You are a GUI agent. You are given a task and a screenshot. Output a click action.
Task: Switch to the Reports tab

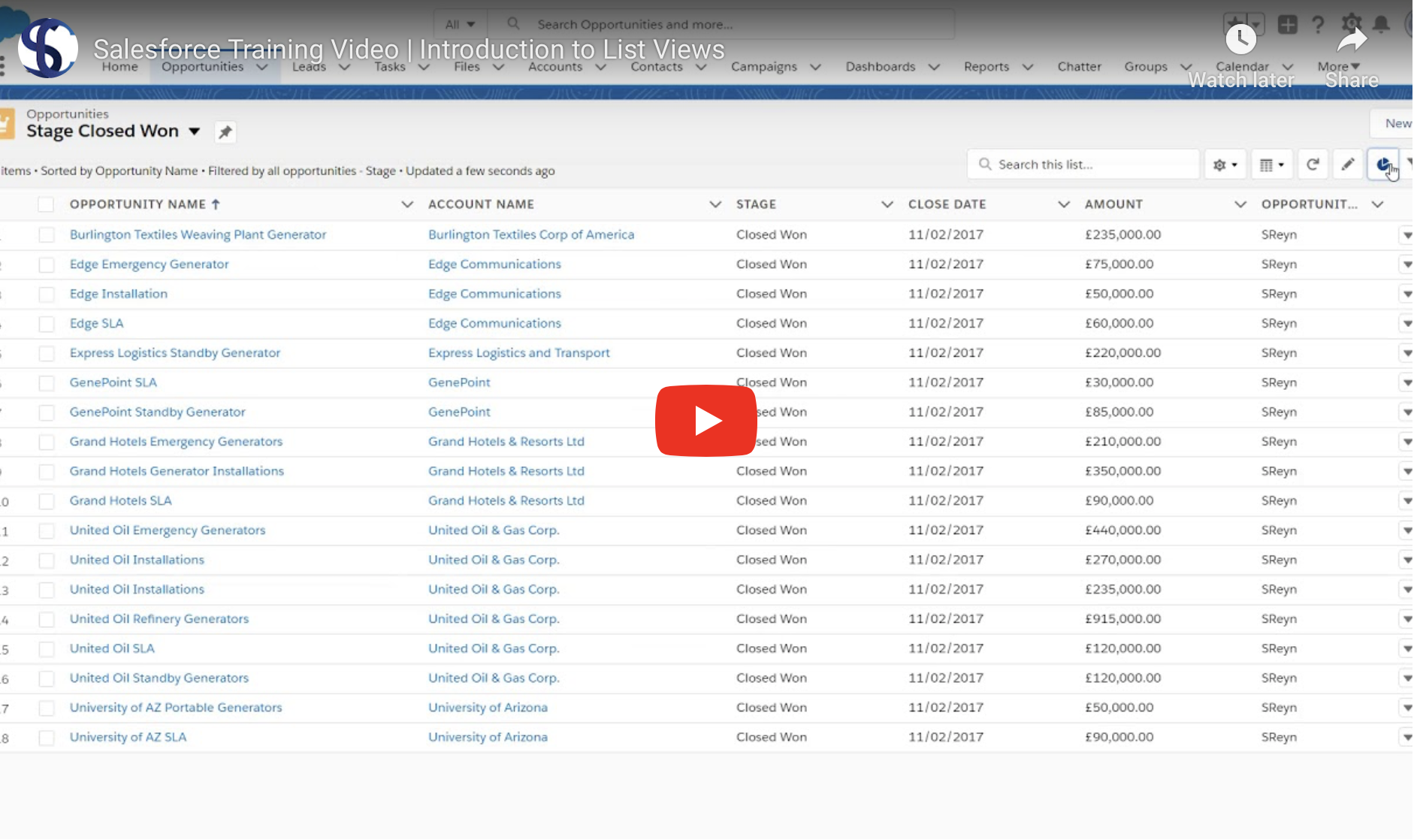pyautogui.click(x=986, y=67)
